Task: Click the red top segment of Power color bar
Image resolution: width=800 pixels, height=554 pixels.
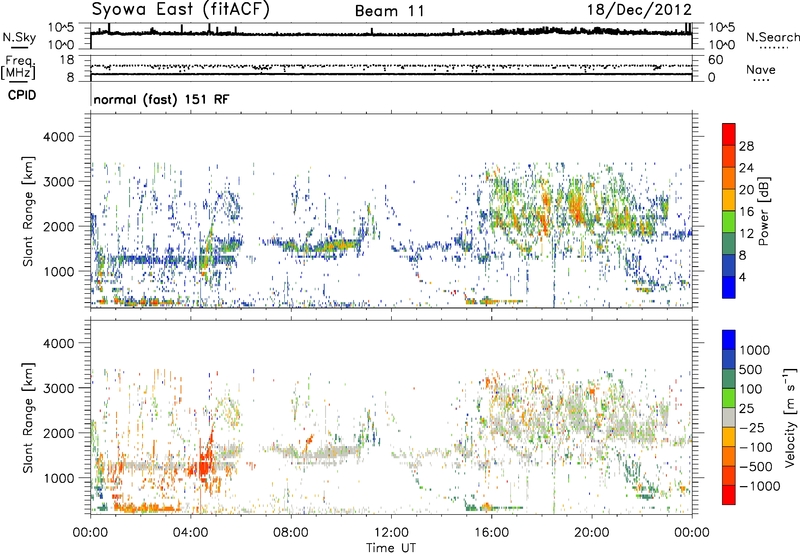Action: pos(729,134)
